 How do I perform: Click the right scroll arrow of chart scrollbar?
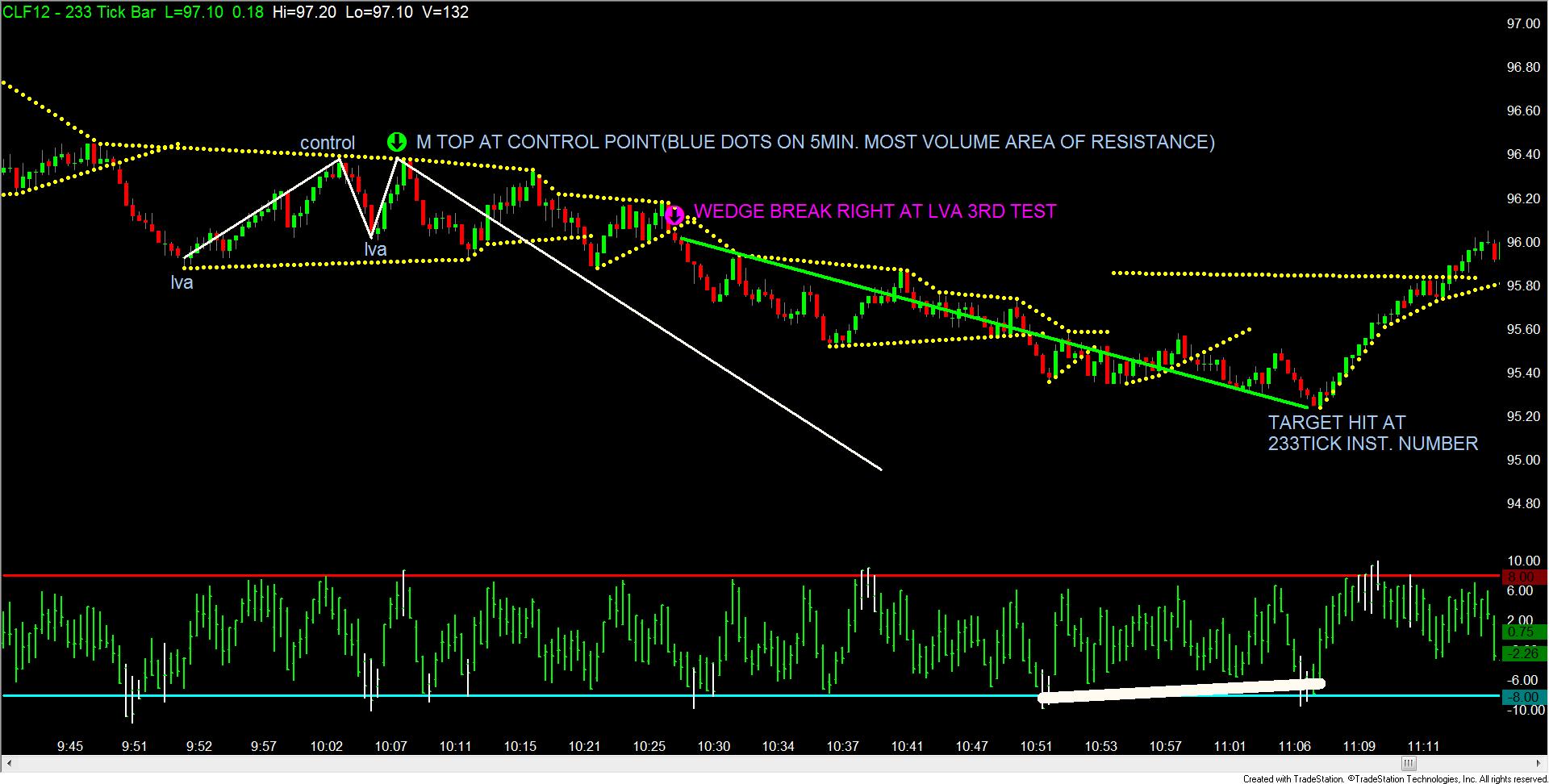pyautogui.click(x=1540, y=763)
